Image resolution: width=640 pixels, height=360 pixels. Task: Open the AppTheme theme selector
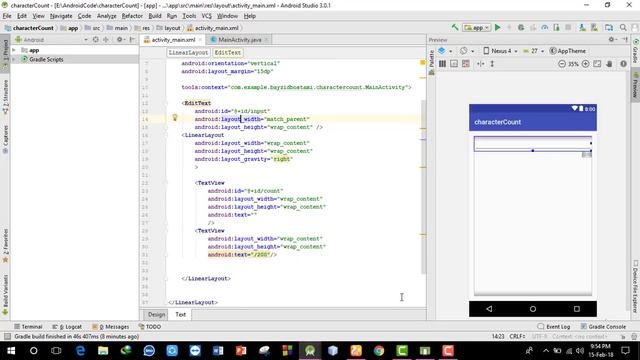click(568, 51)
